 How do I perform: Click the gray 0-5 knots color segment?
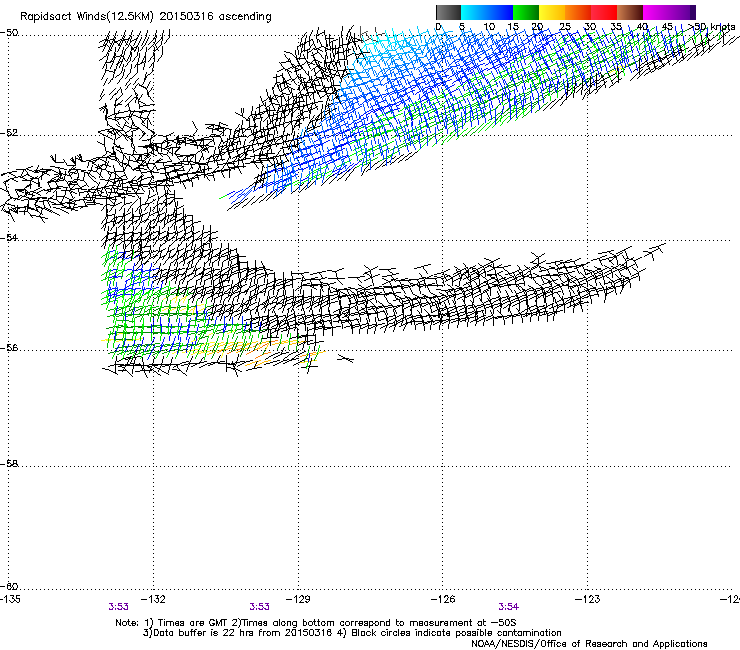pos(448,12)
